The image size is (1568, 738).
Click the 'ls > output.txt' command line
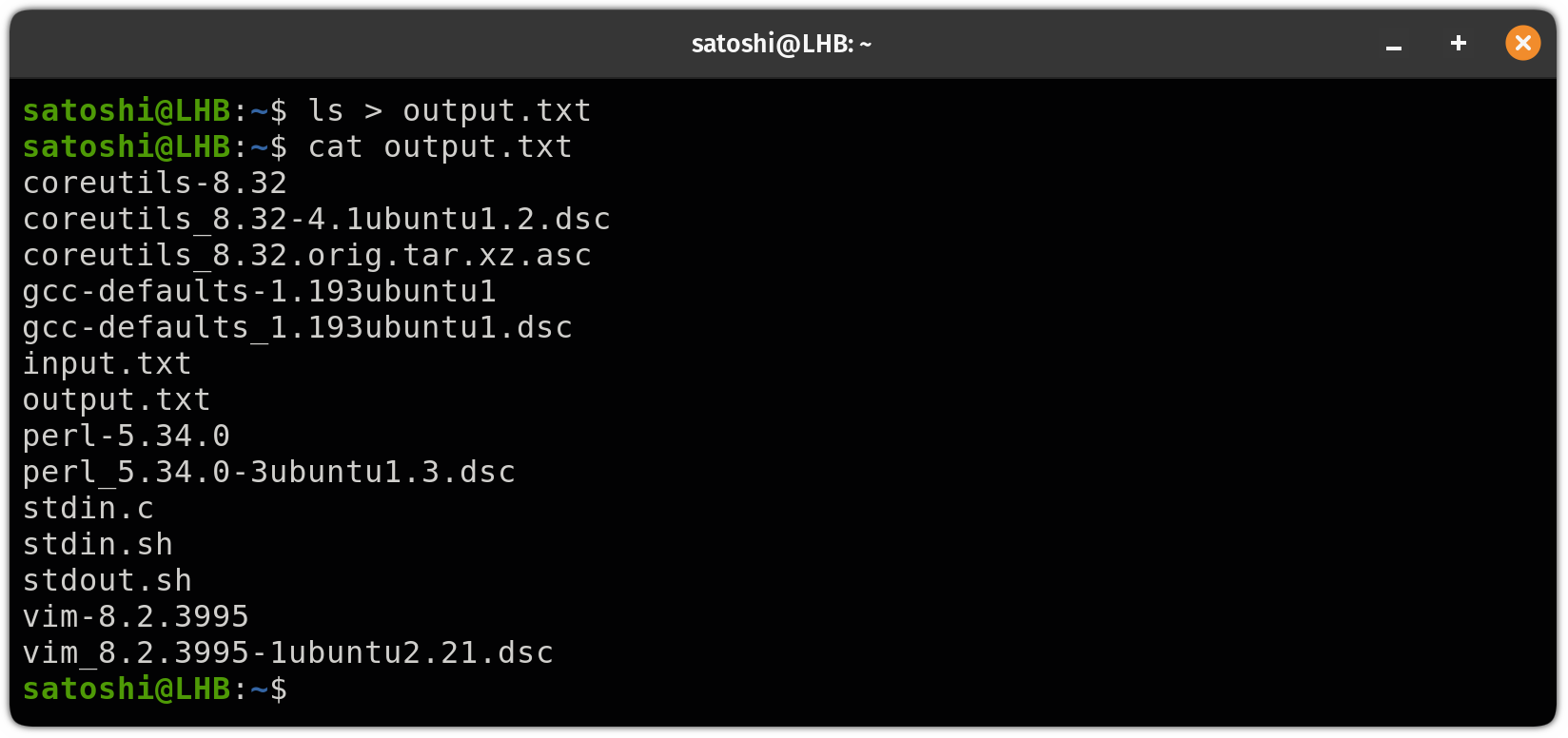(449, 111)
